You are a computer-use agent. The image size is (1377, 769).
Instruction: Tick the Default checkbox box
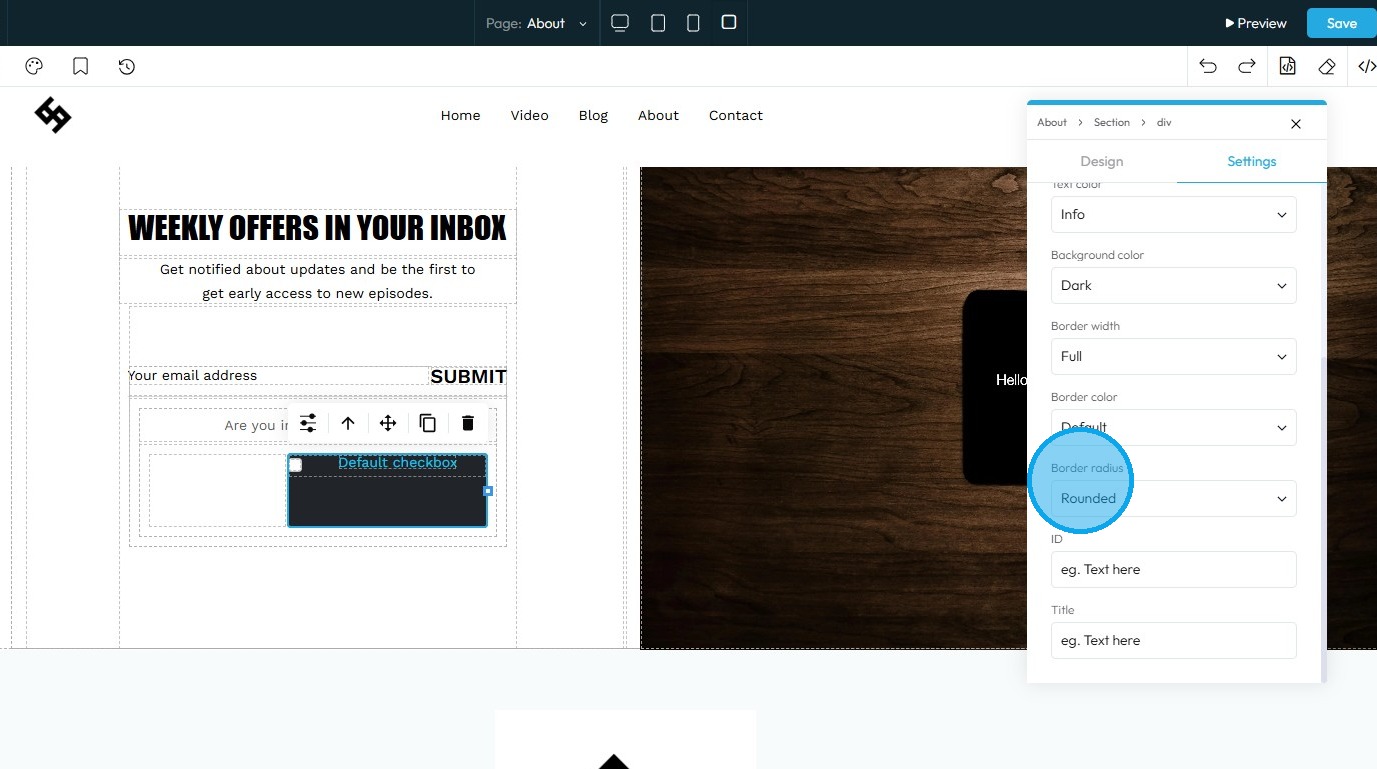(295, 465)
